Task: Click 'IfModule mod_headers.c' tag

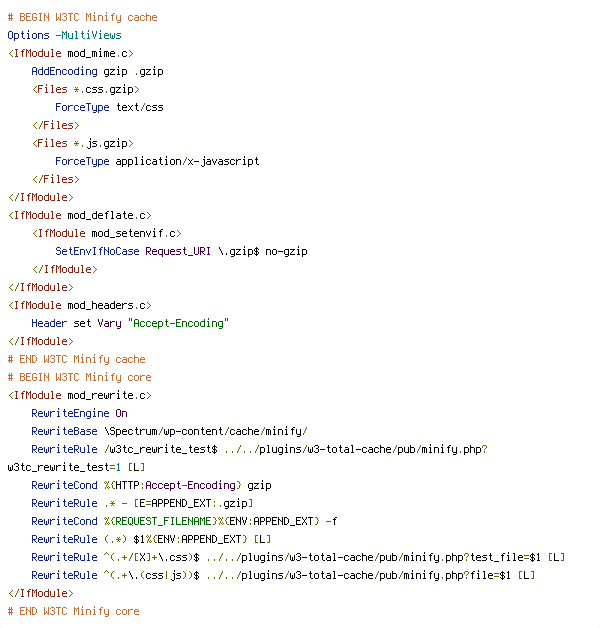Action: click(x=80, y=306)
